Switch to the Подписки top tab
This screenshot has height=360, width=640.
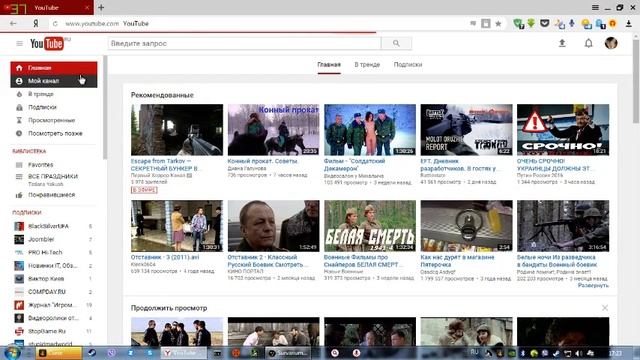coord(408,64)
